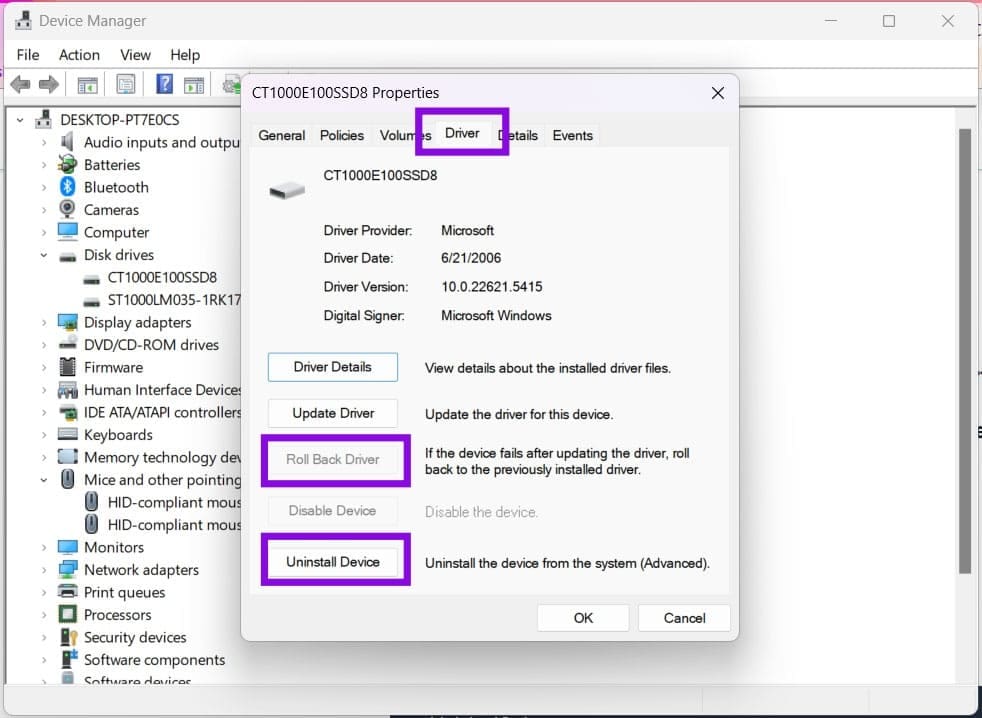Select IDE ATA/ATAPI controllers in tree
The image size is (982, 718).
[x=162, y=412]
